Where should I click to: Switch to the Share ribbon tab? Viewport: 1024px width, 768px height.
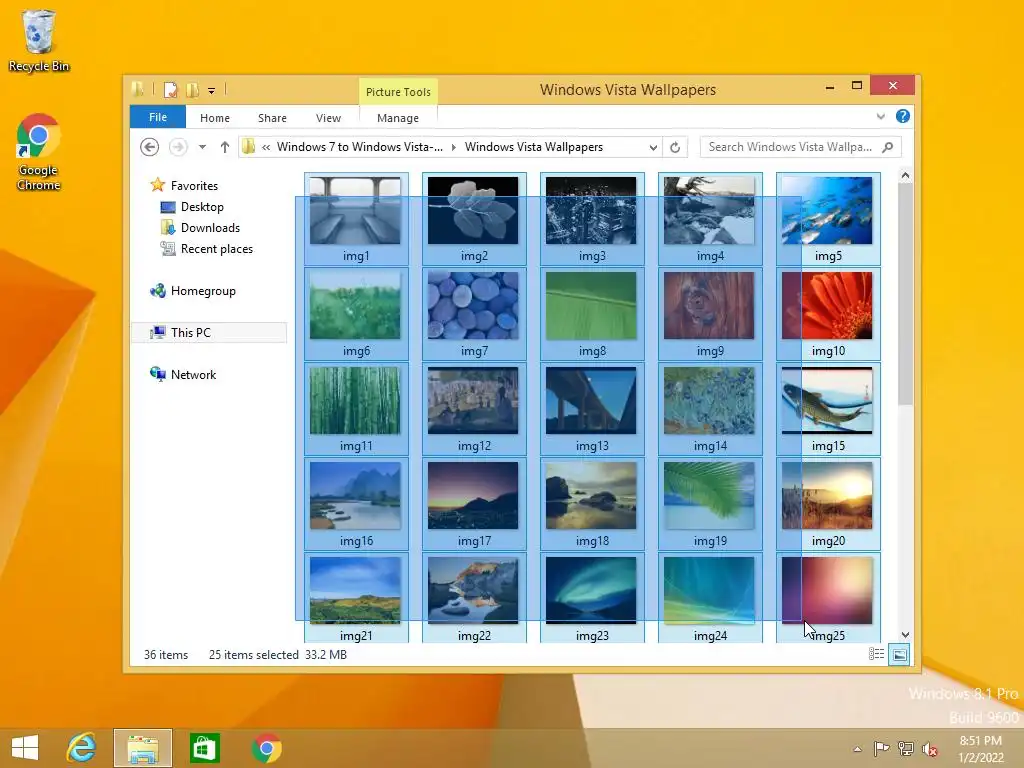coord(272,118)
